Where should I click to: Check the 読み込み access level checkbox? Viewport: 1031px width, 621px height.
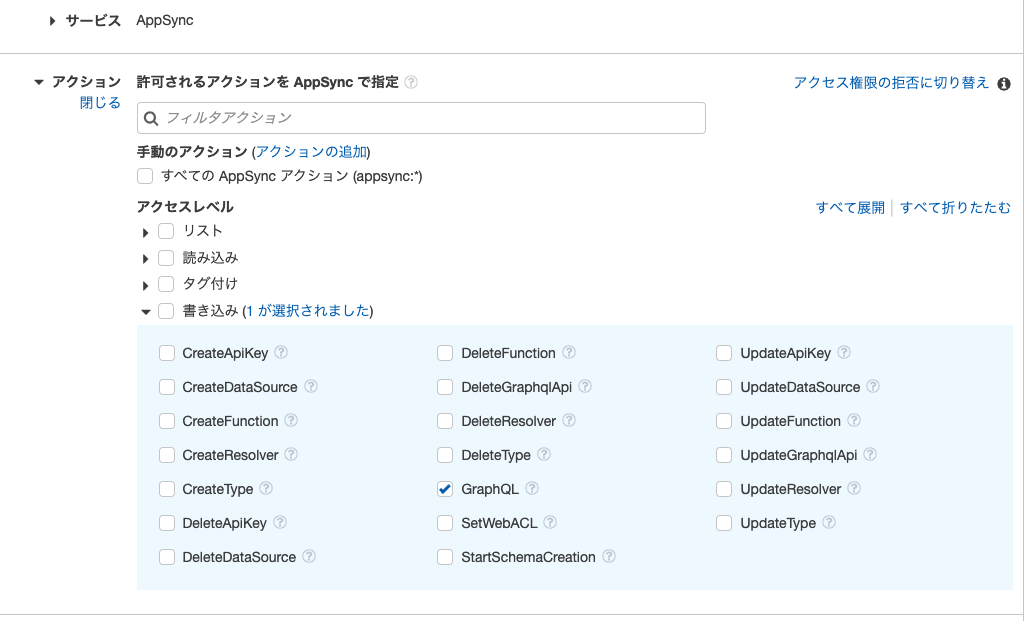[166, 258]
